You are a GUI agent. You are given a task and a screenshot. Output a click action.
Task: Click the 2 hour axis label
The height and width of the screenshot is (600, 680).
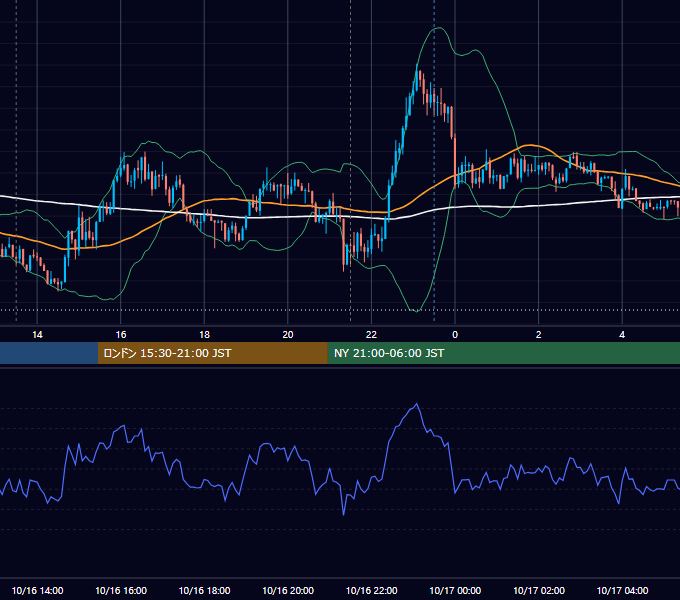point(539,335)
